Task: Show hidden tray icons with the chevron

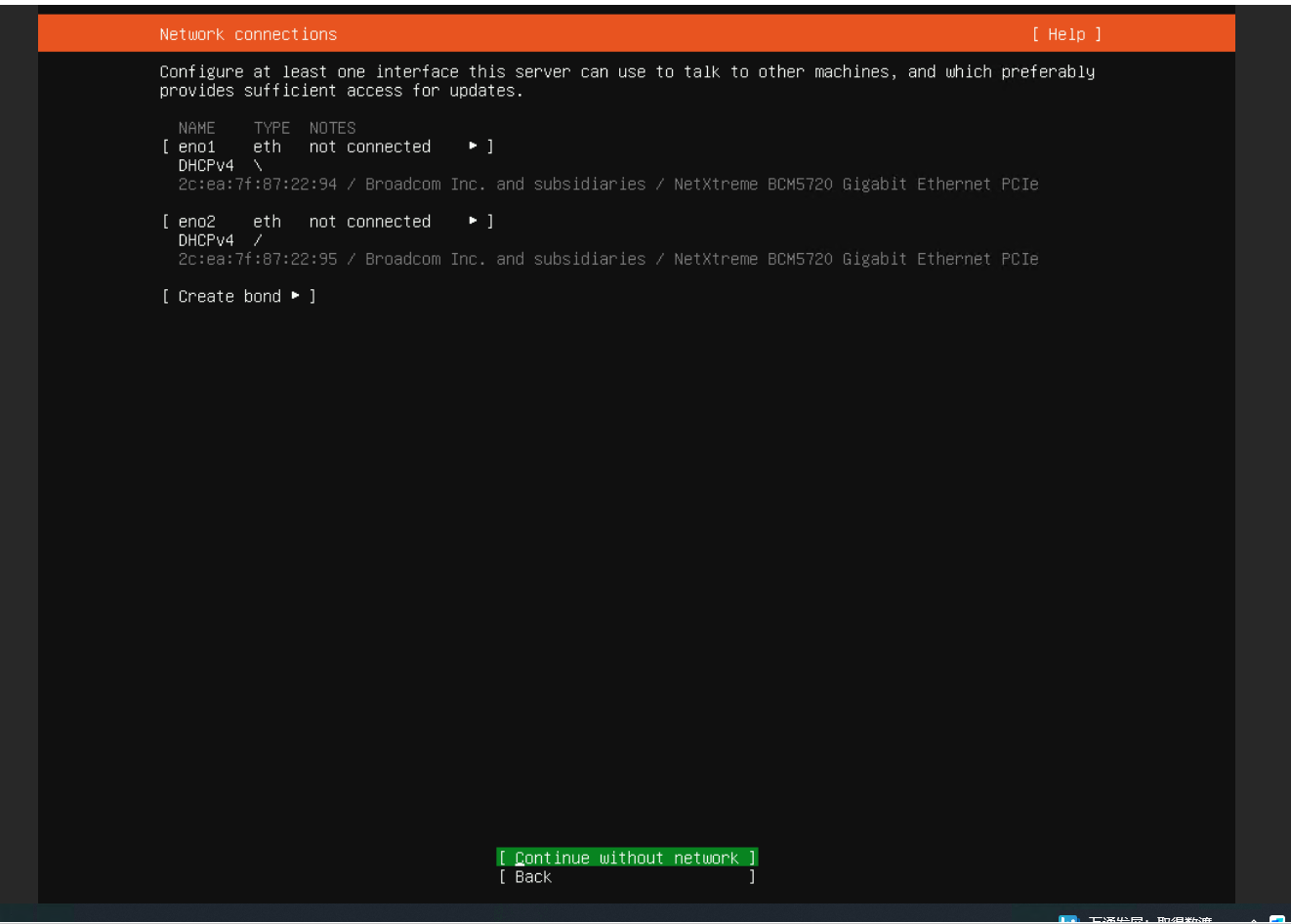Action: pos(1254,920)
